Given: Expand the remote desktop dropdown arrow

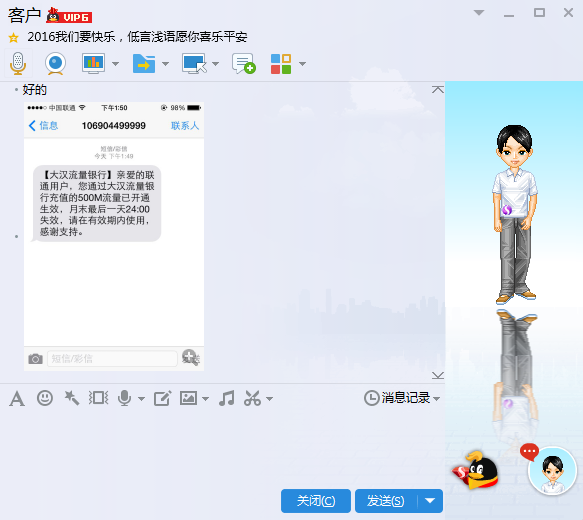Looking at the screenshot, I should tap(215, 64).
